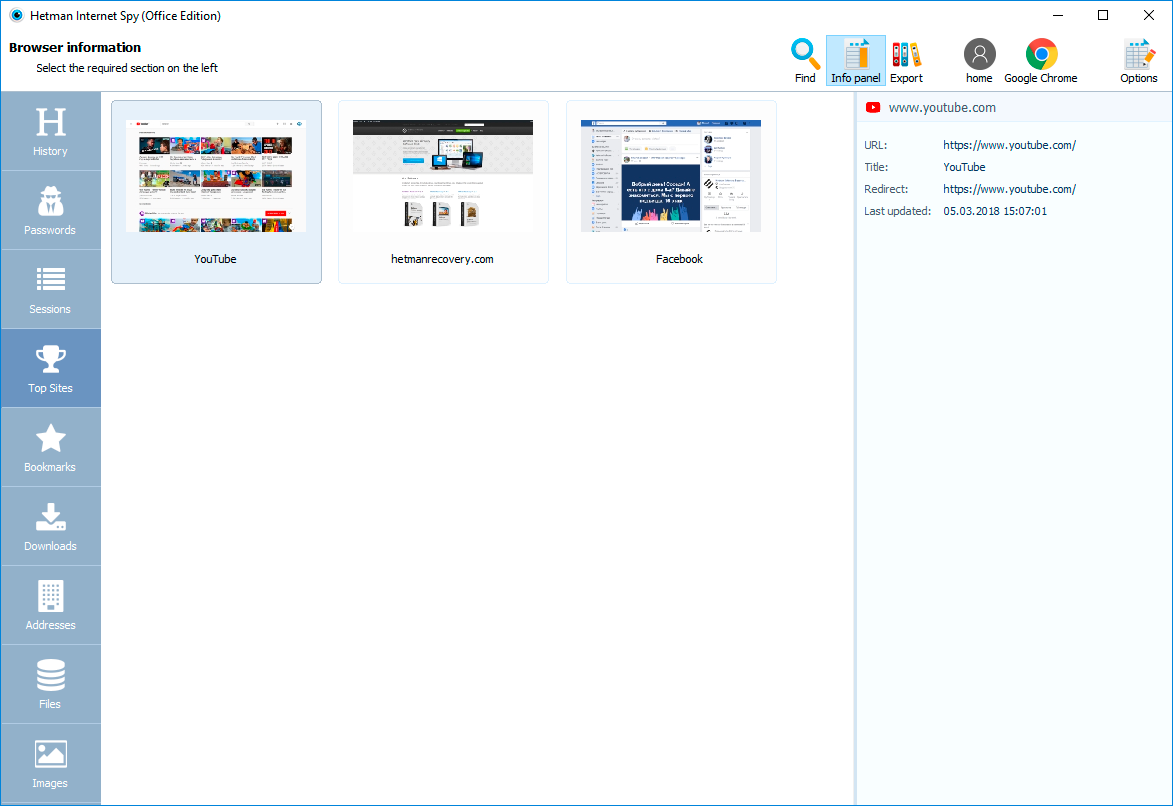Viewport: 1173px width, 806px height.
Task: Click the Export toolbar icon
Action: (x=906, y=61)
